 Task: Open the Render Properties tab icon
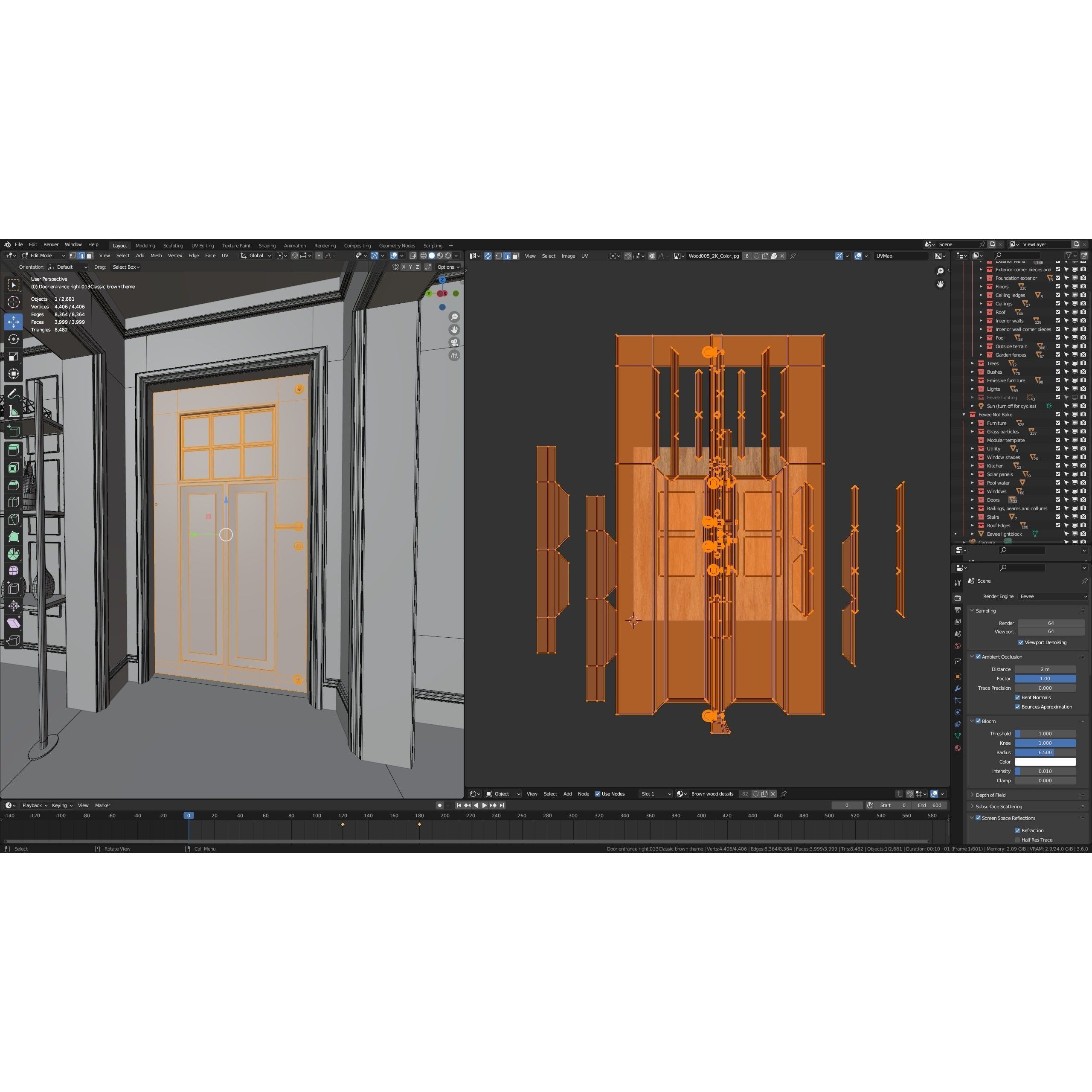958,598
